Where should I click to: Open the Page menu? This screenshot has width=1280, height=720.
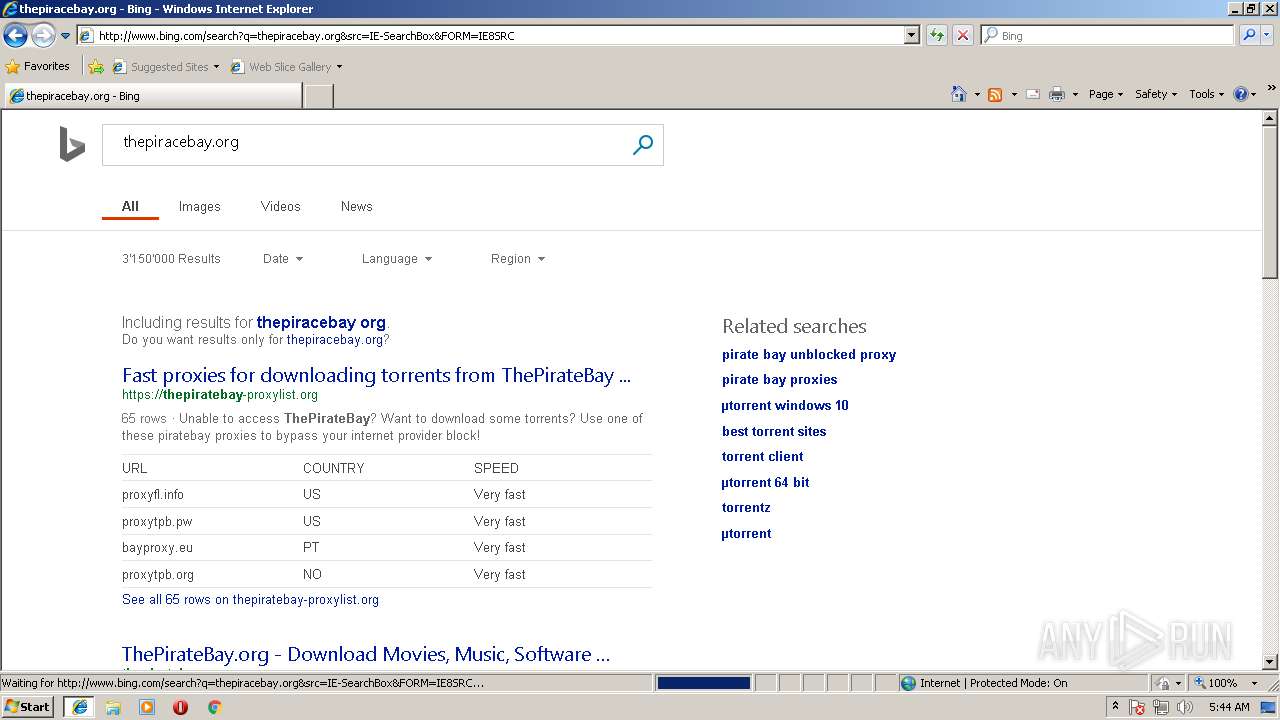(1106, 94)
